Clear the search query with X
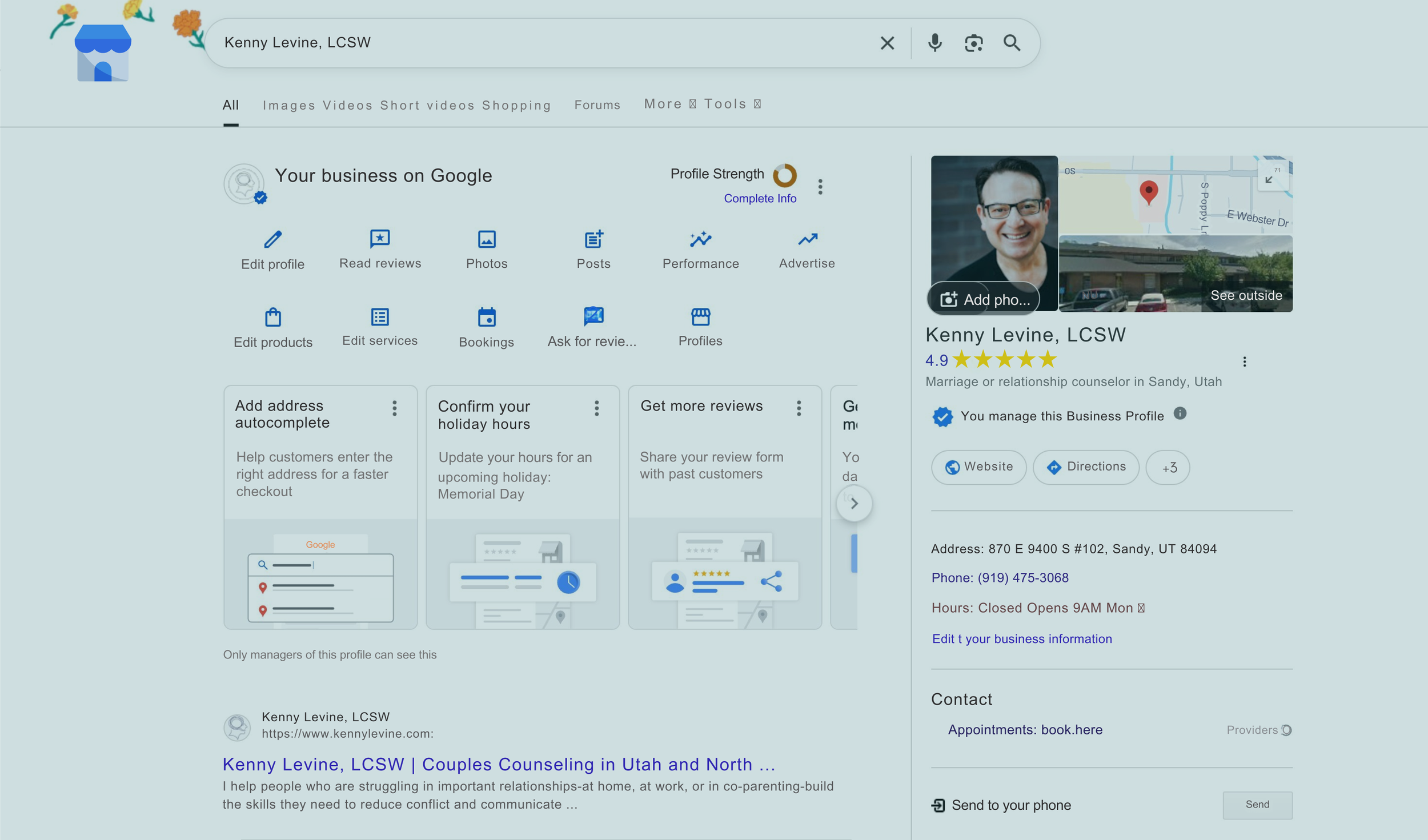The image size is (1428, 840). click(887, 43)
